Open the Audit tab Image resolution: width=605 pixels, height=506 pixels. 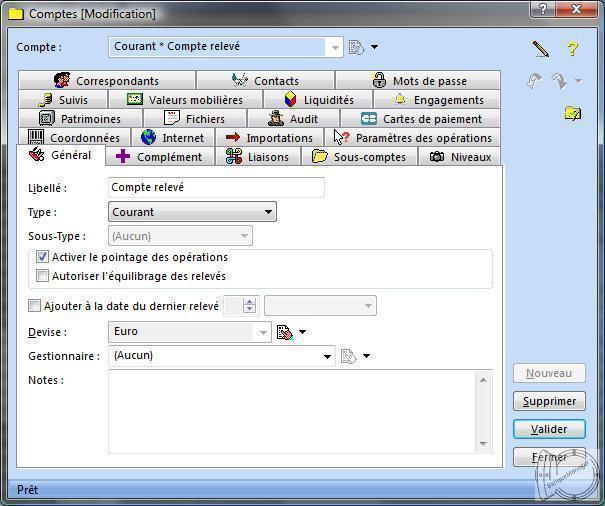(293, 119)
